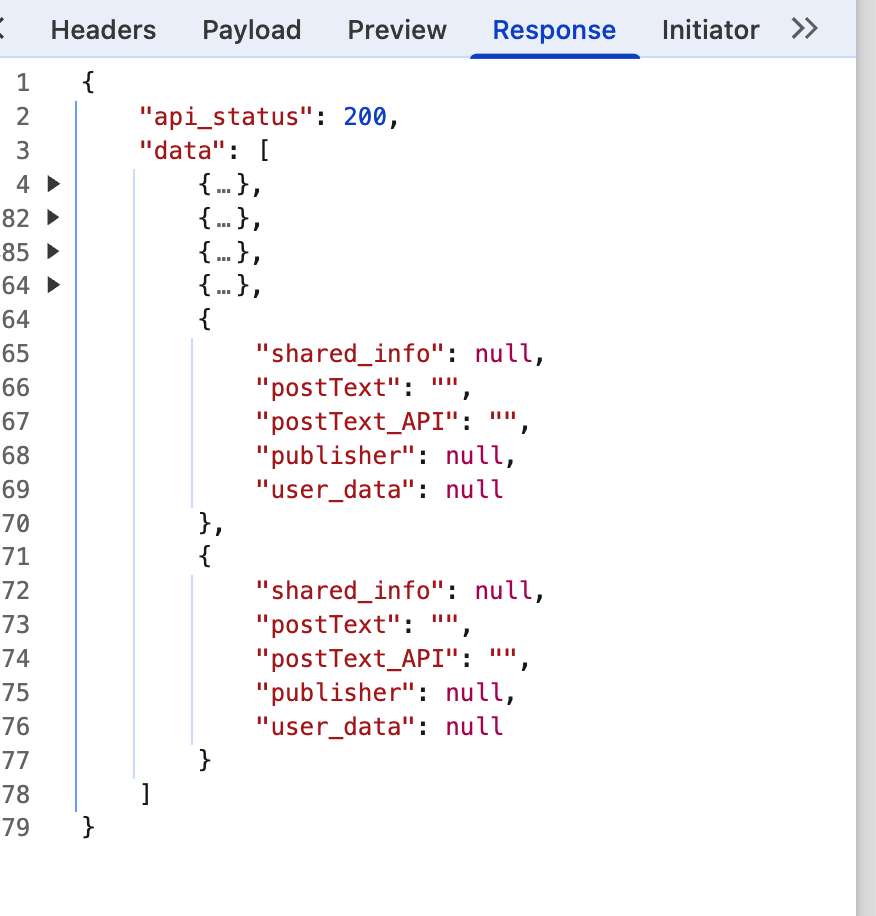Close the request details panel
Screen dimensions: 876x916
3,30
